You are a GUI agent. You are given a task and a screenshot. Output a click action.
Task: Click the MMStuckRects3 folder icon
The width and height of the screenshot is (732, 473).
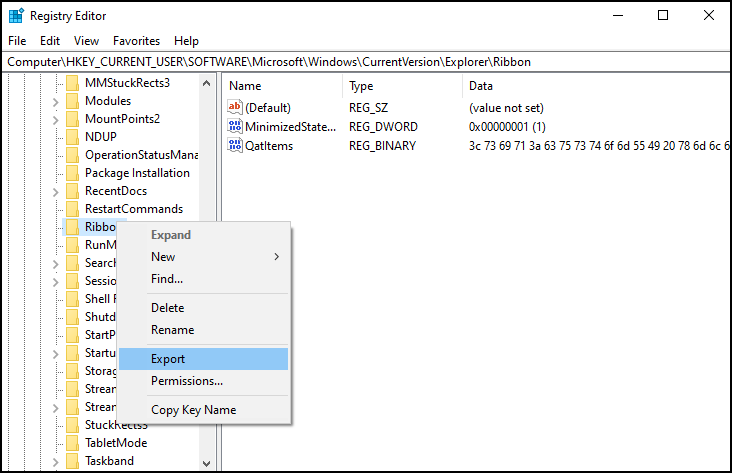72,83
